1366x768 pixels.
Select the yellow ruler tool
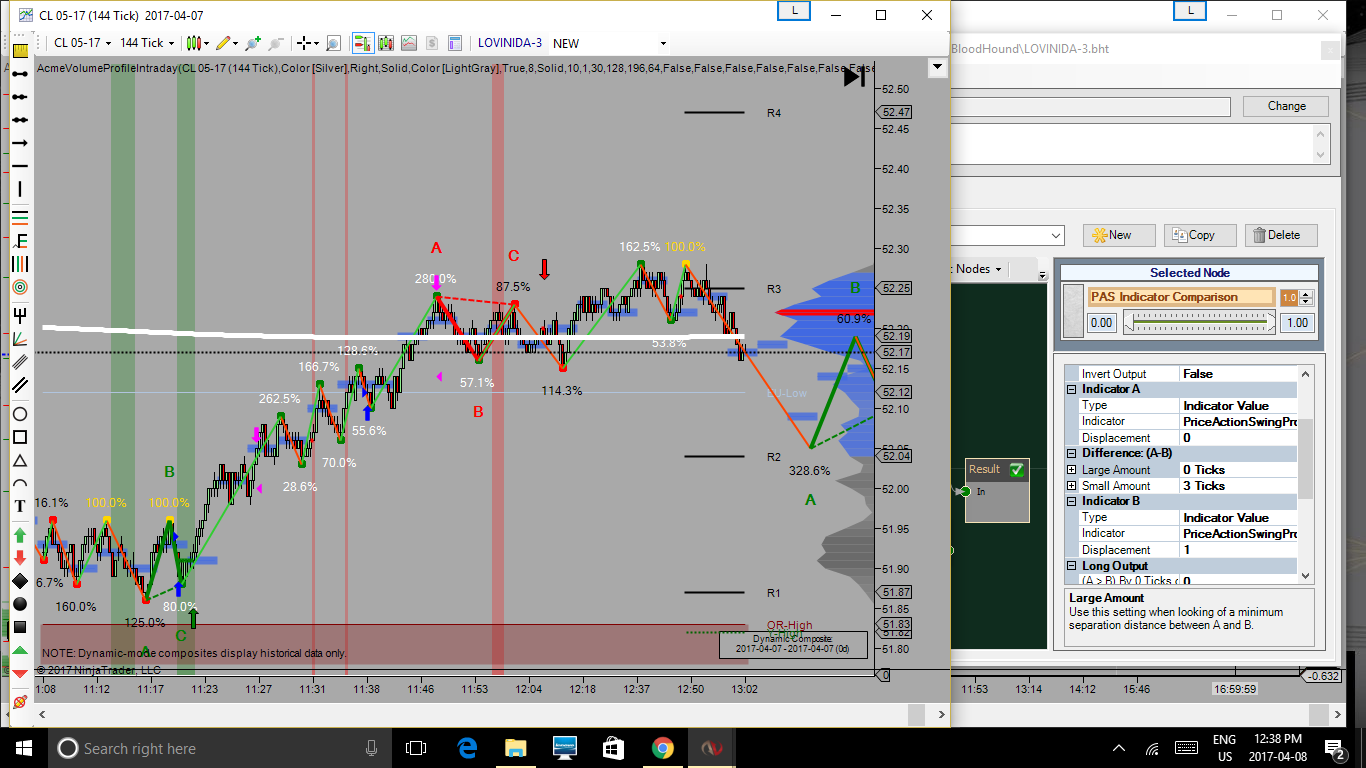click(20, 49)
